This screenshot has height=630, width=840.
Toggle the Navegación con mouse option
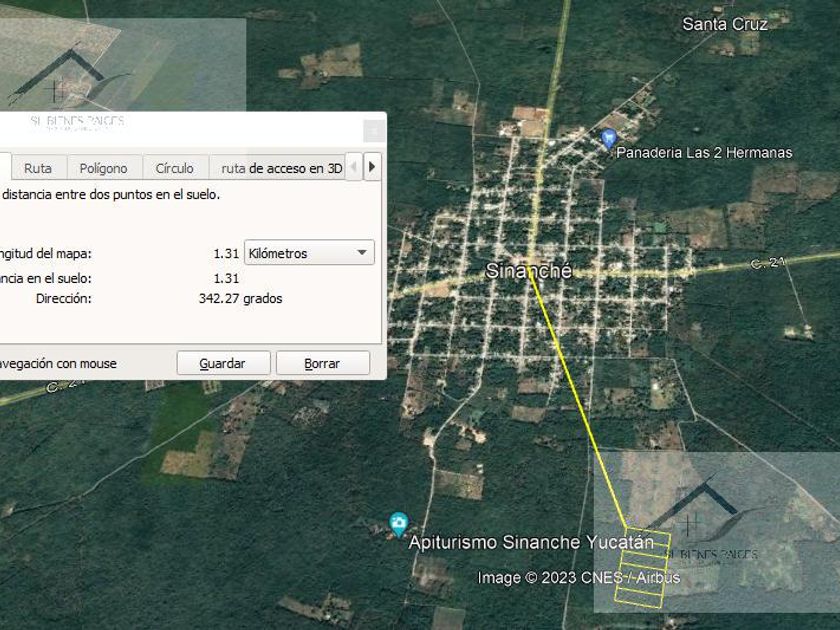point(58,363)
